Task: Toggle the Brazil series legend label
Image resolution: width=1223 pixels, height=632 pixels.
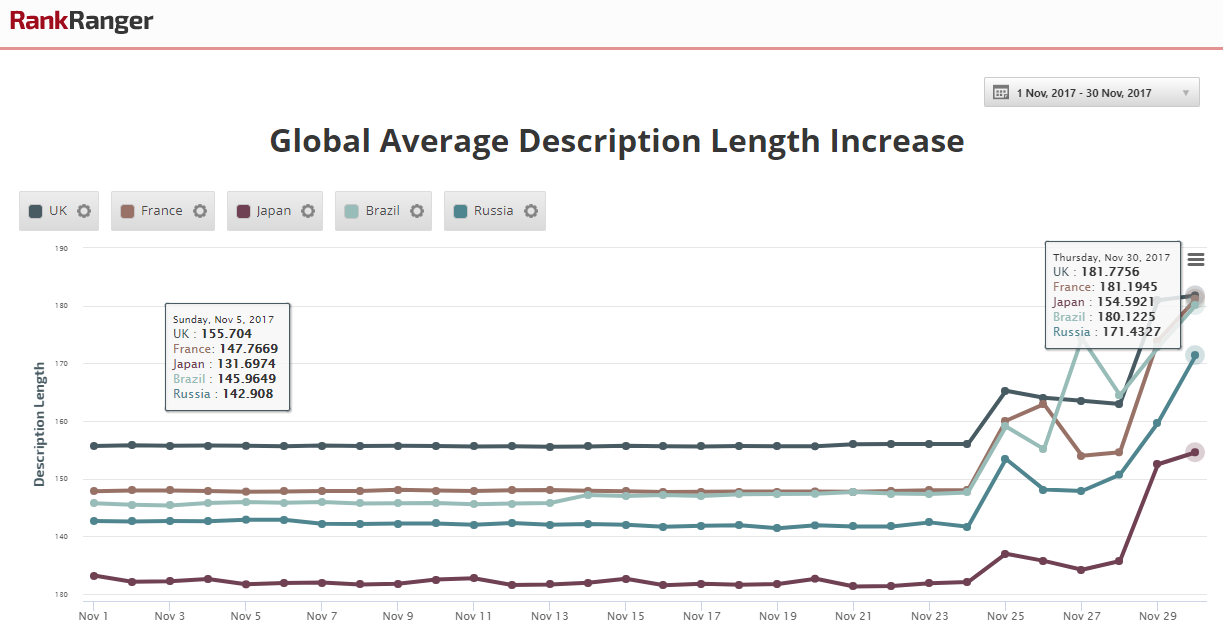Action: coord(382,211)
